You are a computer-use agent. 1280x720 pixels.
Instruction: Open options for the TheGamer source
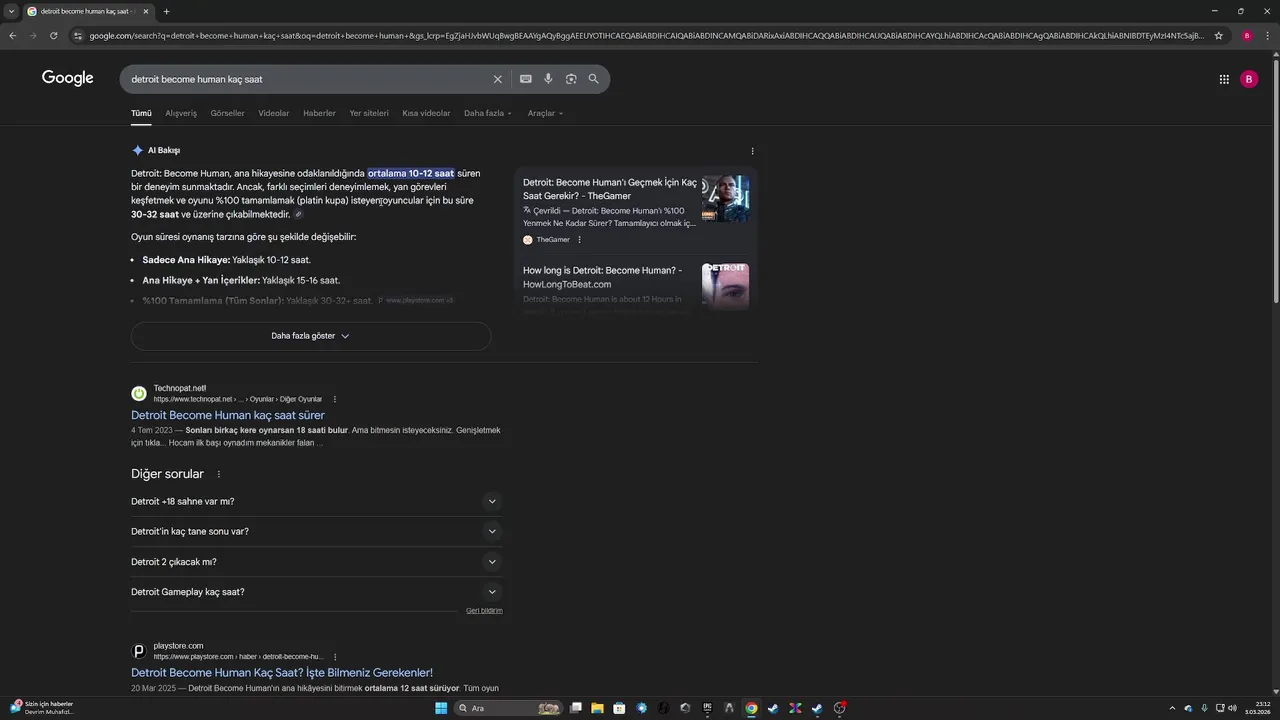tap(579, 240)
